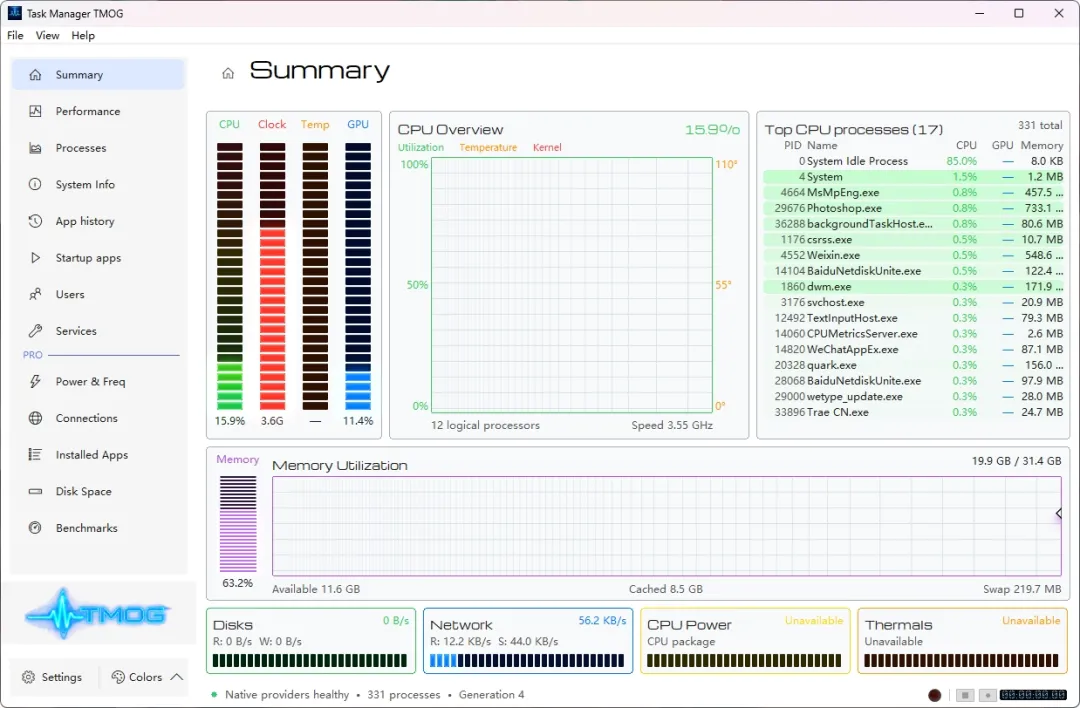This screenshot has height=708, width=1080.
Task: Sort processes by Name column
Action: tap(822, 145)
